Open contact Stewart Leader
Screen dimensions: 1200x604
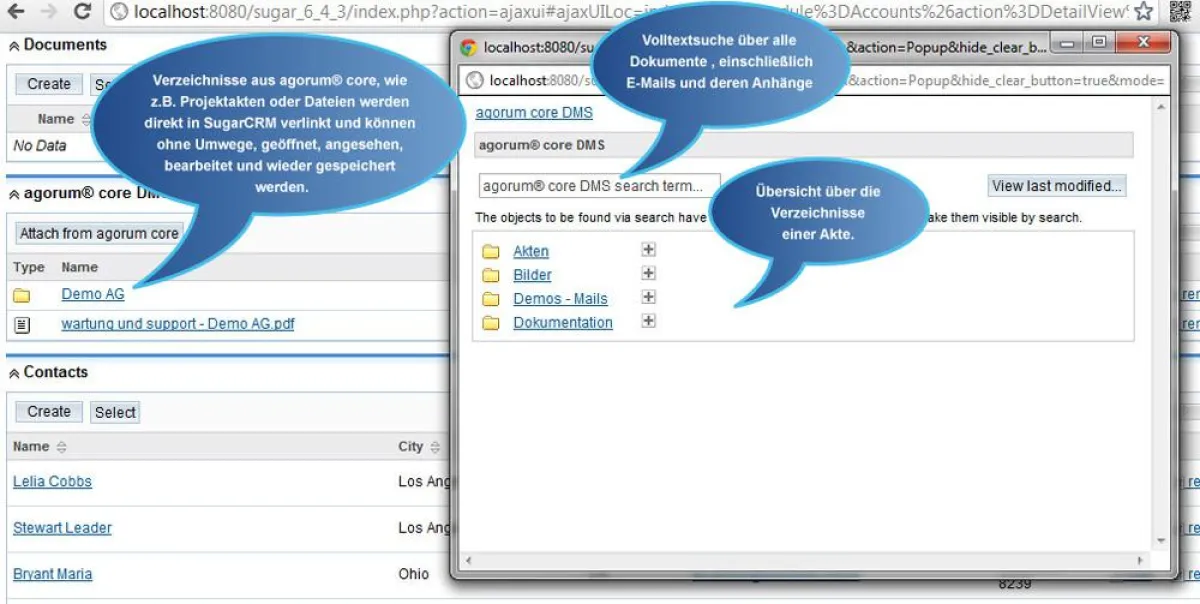(x=62, y=528)
